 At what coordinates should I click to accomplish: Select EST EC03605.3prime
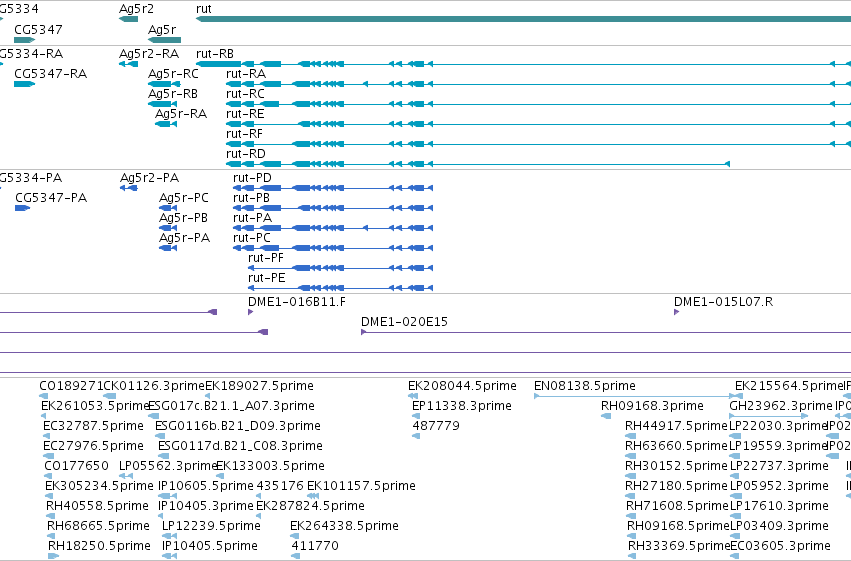point(780,547)
